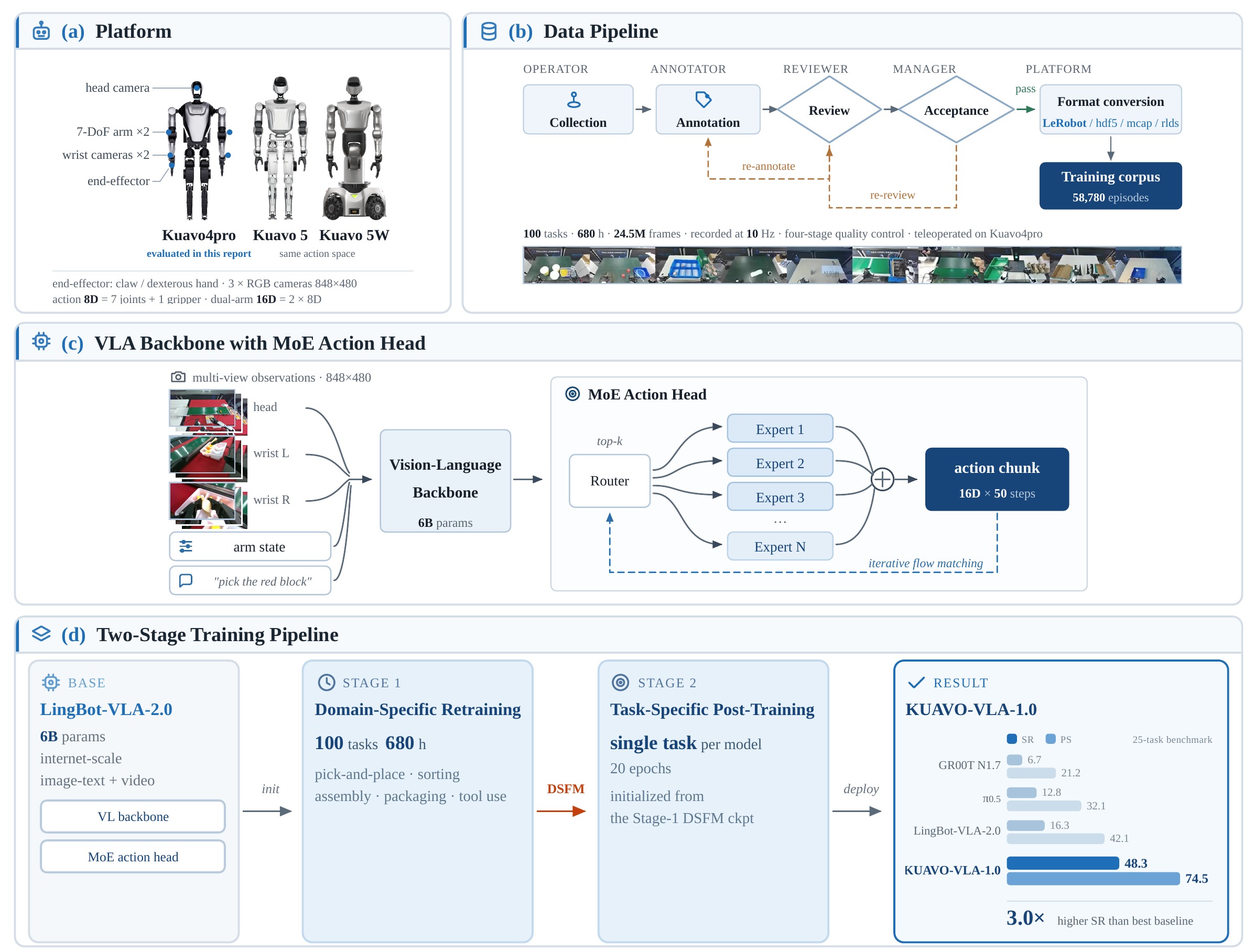
Task: Click the Collection box
Action: (578, 109)
